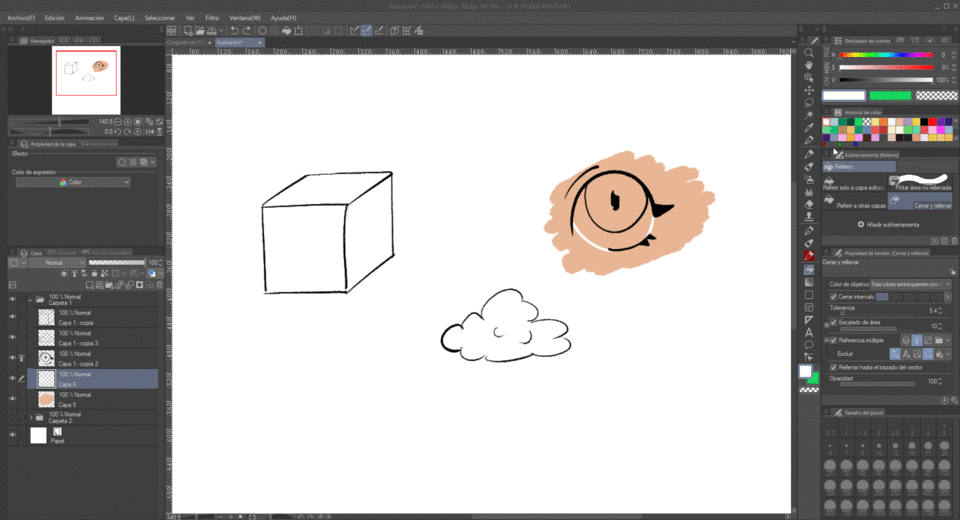The image size is (960, 520).
Task: Select the Lasso selection tool
Action: click(809, 103)
